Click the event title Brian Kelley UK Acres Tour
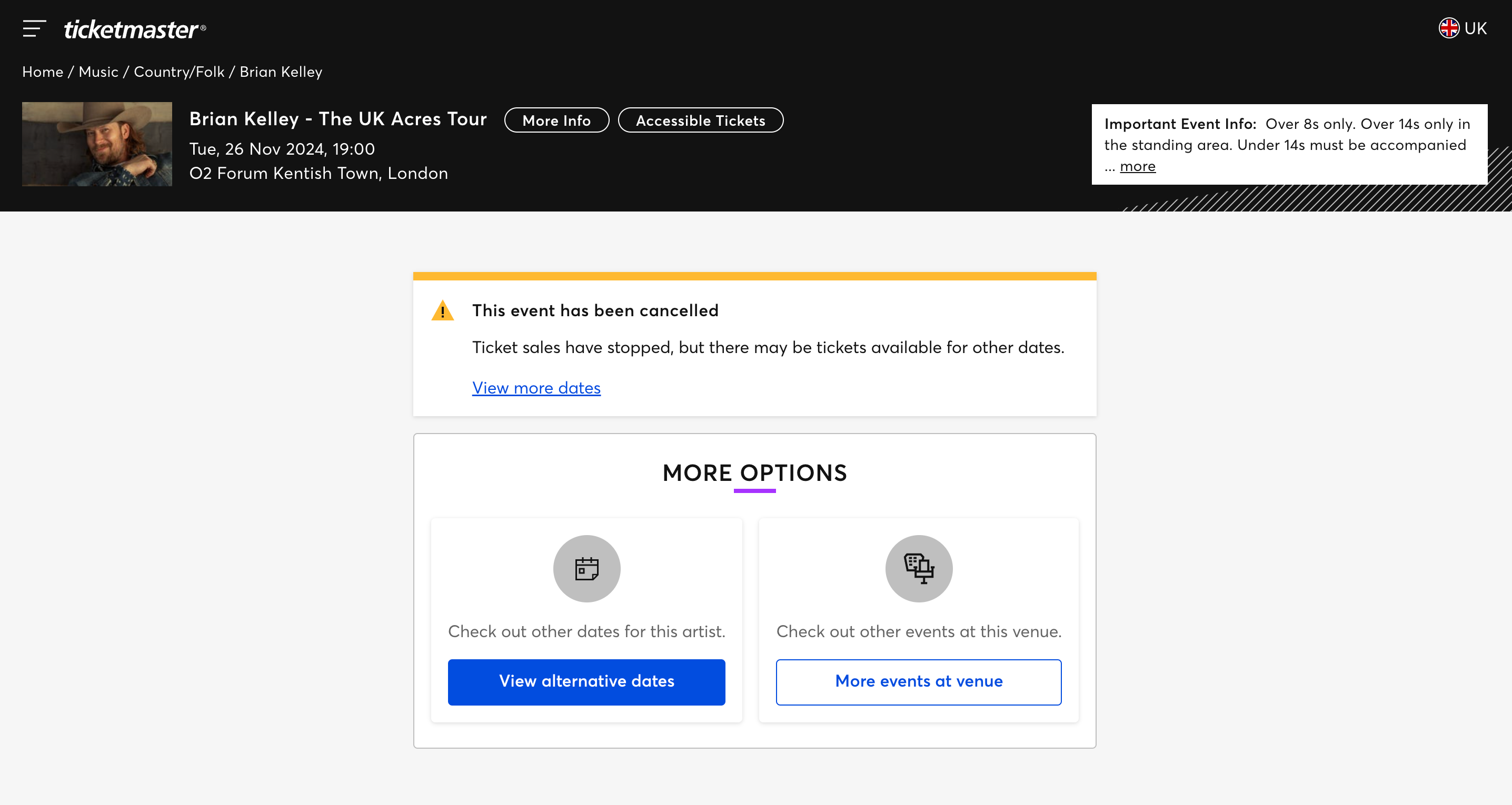The image size is (1512, 805). point(338,119)
